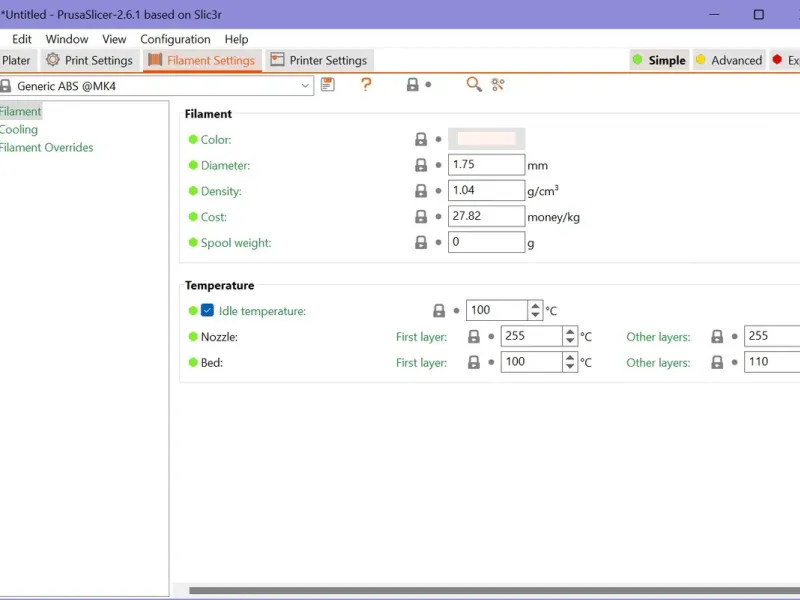800x600 pixels.
Task: Click lock icon for Bed other layers
Action: (x=717, y=362)
